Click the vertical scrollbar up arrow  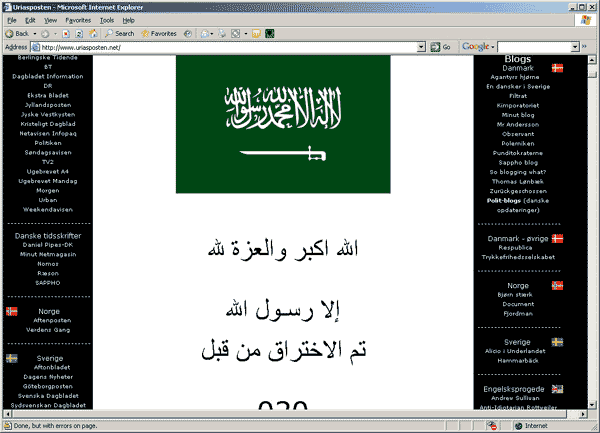(x=592, y=59)
